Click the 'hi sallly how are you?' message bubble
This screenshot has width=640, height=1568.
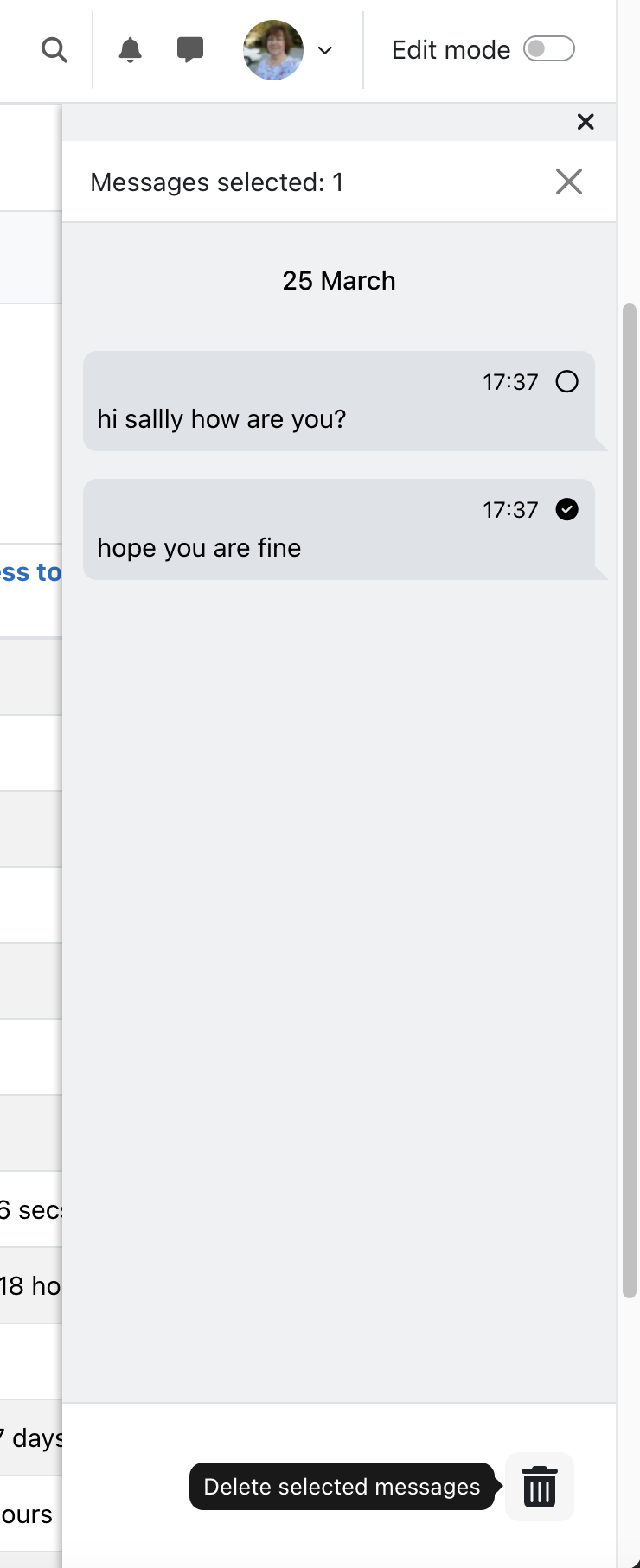click(x=339, y=401)
